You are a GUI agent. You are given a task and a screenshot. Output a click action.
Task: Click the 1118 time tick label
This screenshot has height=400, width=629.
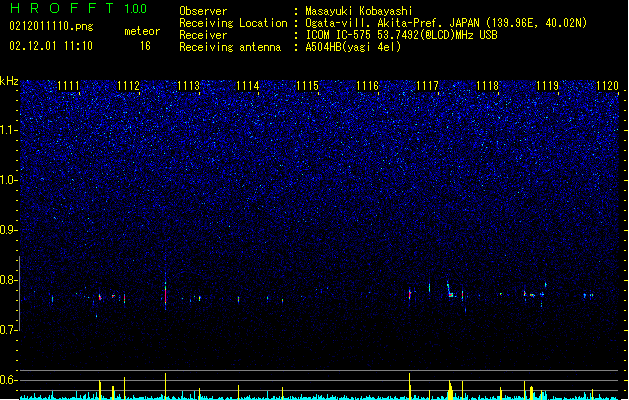click(x=487, y=86)
